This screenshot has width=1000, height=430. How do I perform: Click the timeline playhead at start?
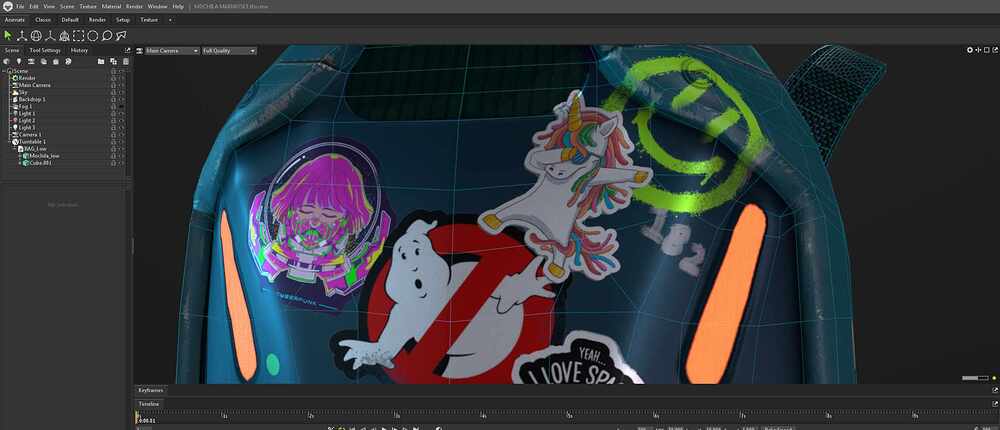pos(136,417)
